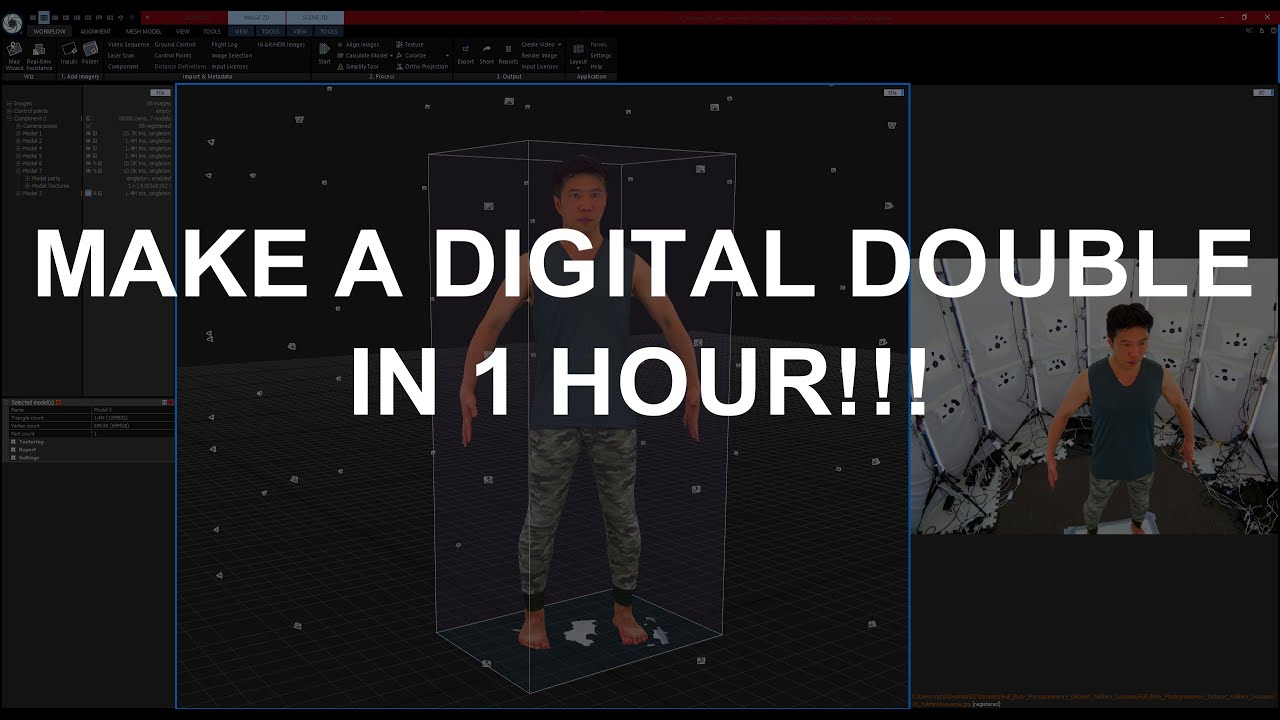This screenshot has height=720, width=1280.
Task: Select Model Textures tree row
Action: (50, 185)
